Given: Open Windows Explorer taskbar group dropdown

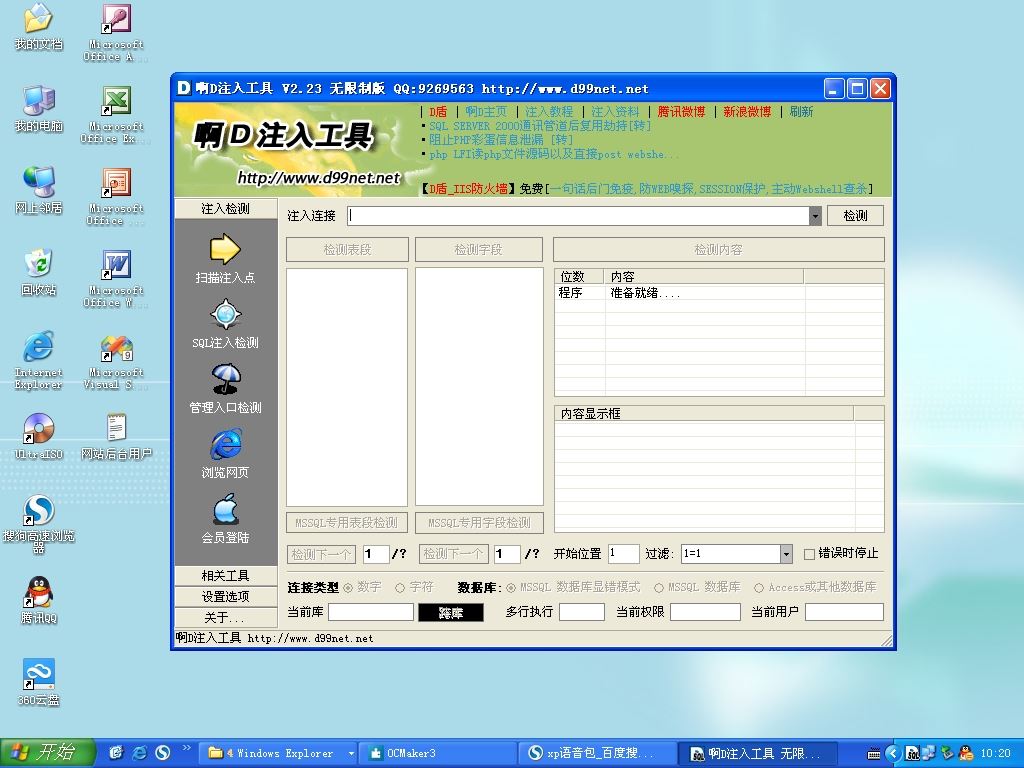Looking at the screenshot, I should pos(351,753).
